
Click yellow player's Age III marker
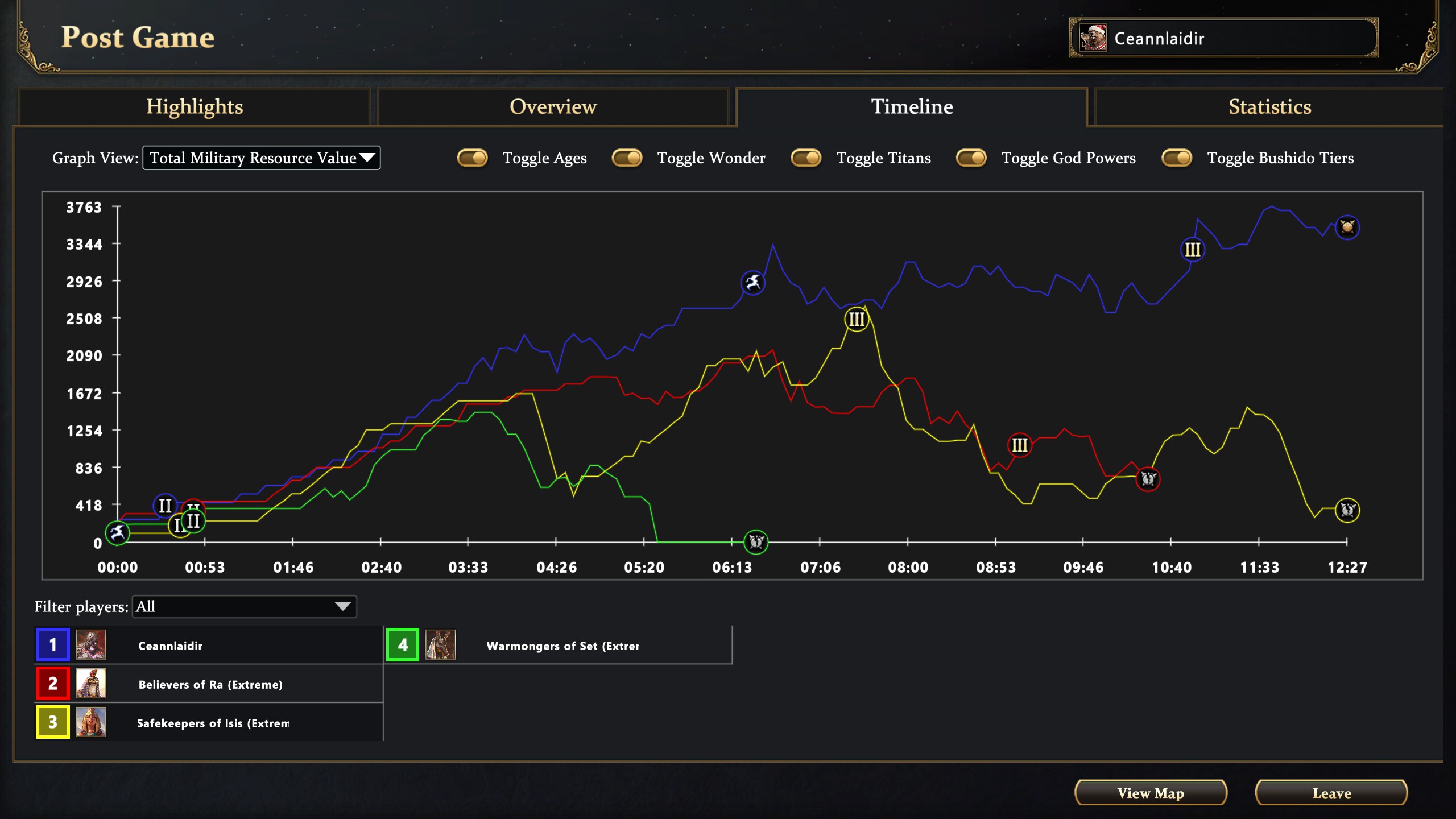click(857, 319)
